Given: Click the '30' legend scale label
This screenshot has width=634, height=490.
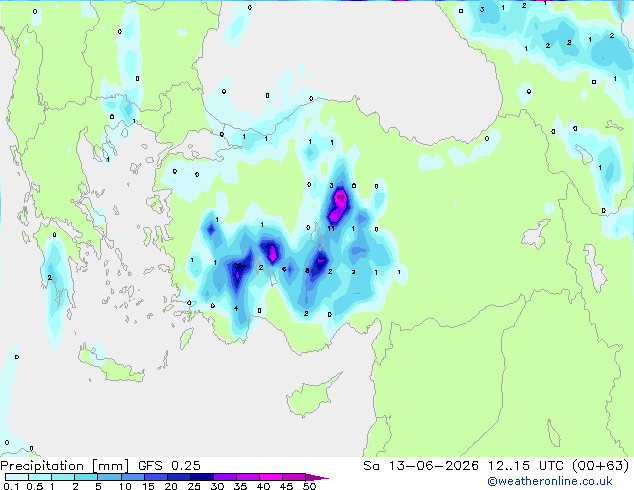Looking at the screenshot, I should pyautogui.click(x=217, y=486).
